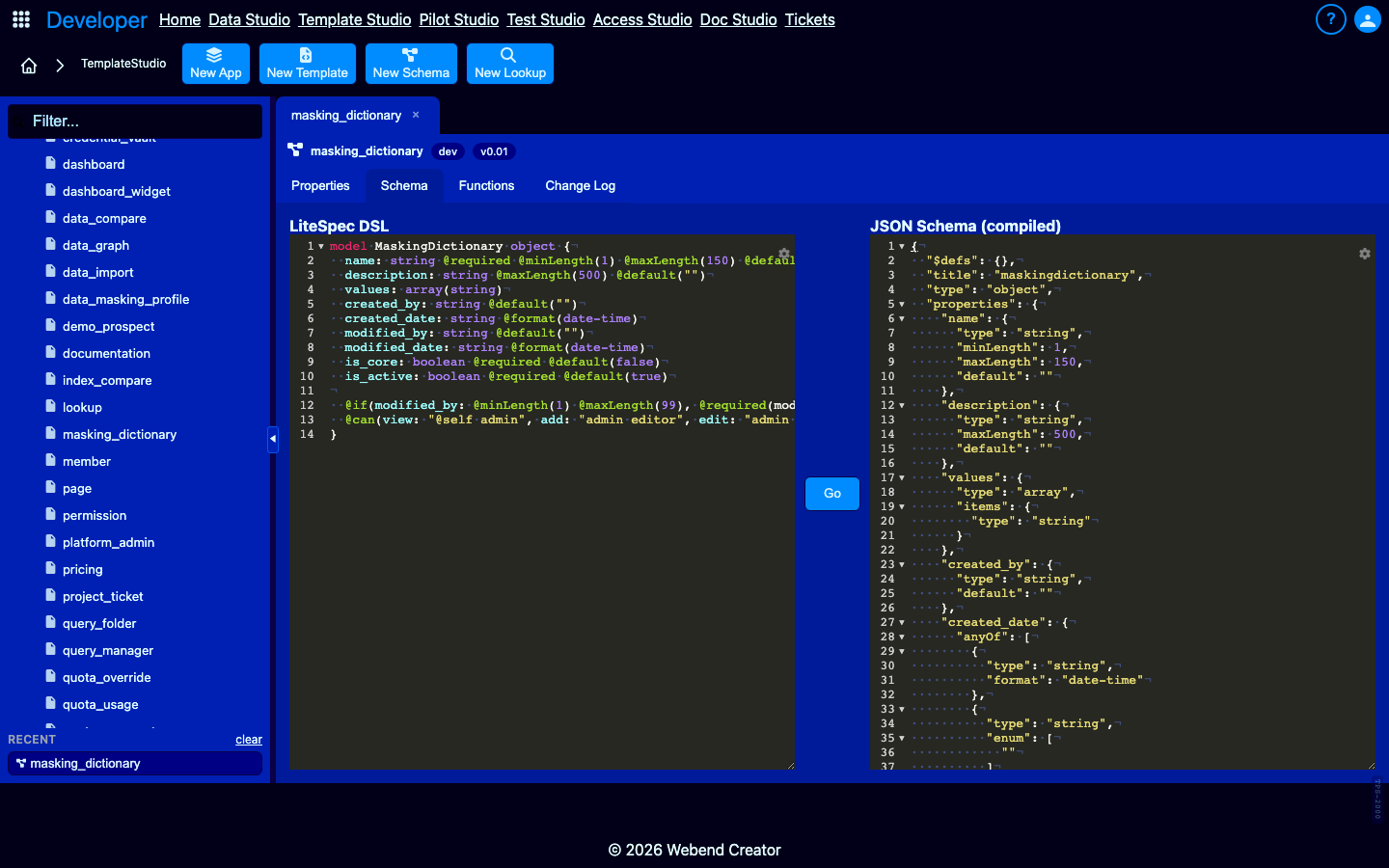Screen dimensions: 1389x868
Task: Click schema icon in recent masking_dictionary entry
Action: click(21, 763)
